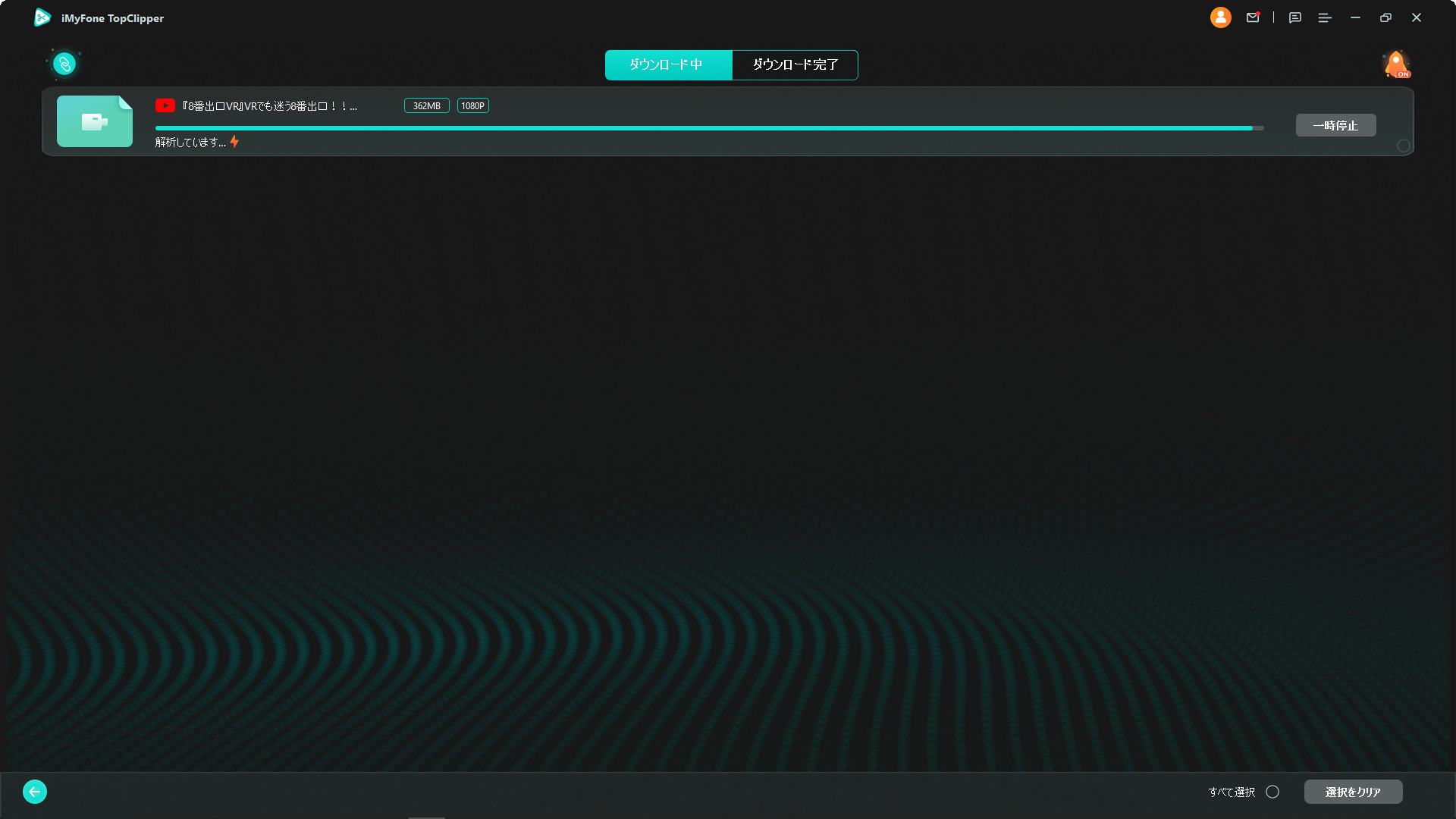Open the mail notifications icon
This screenshot has width=1456, height=819.
(1253, 17)
